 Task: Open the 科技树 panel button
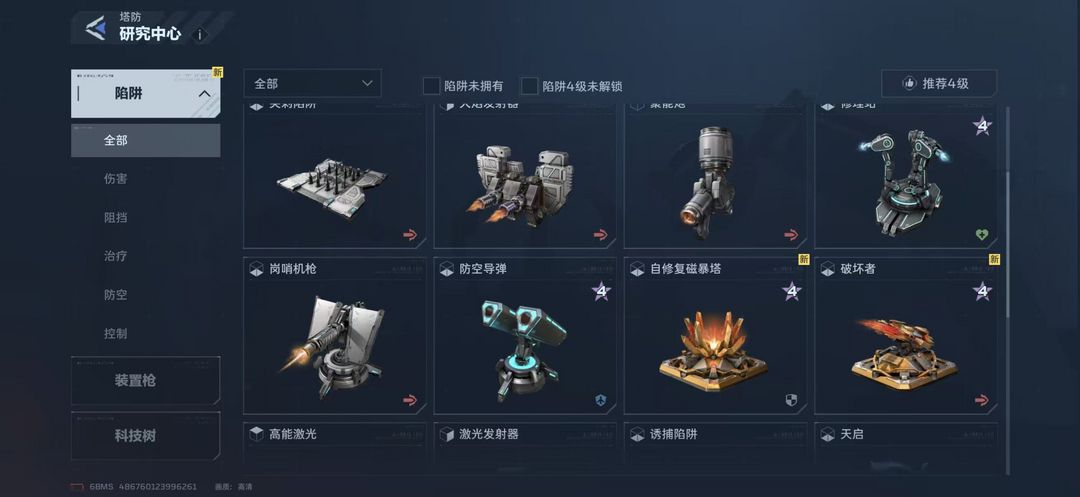(x=145, y=436)
